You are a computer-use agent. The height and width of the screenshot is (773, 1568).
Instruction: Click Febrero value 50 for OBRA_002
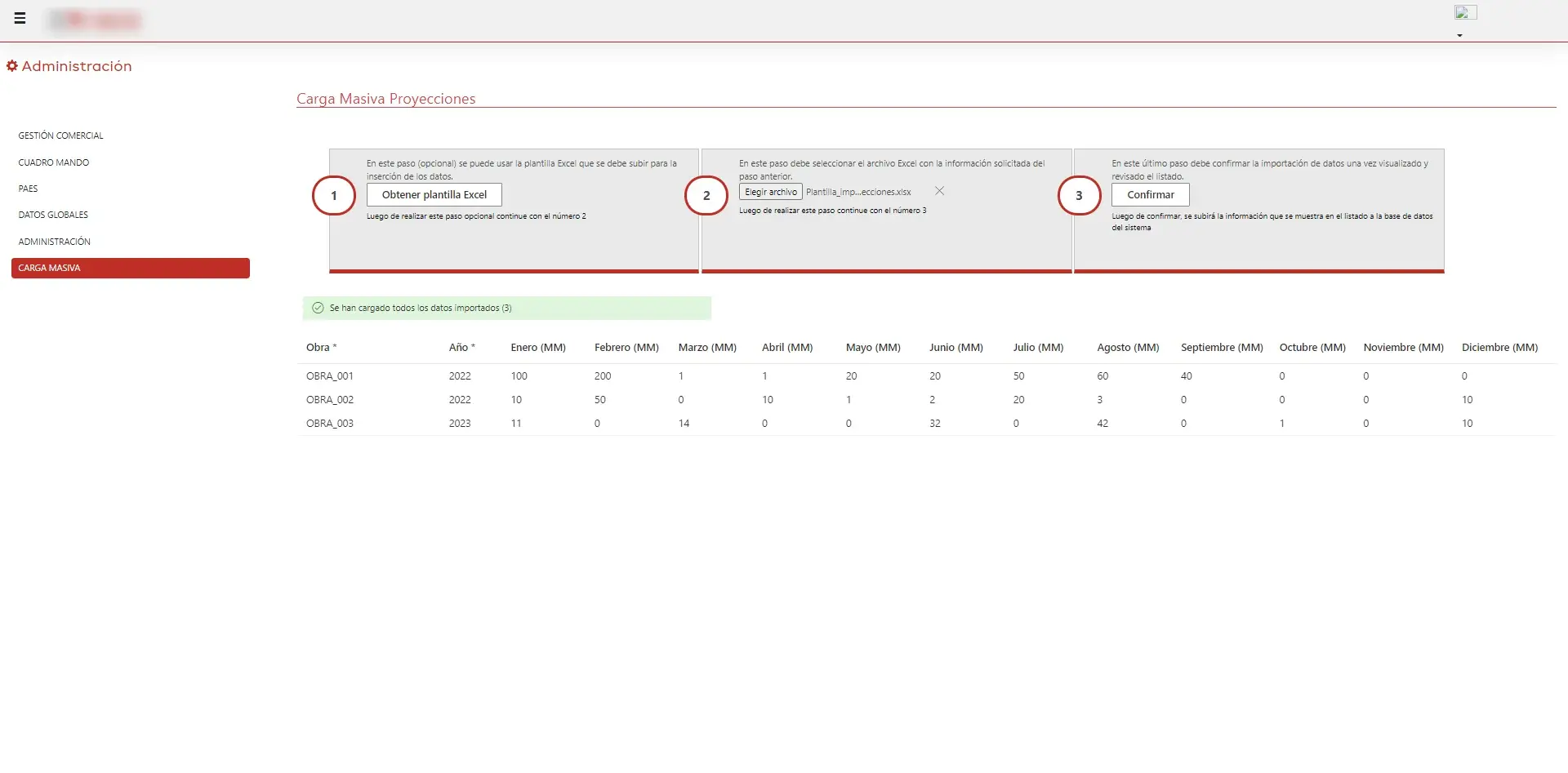coord(600,400)
